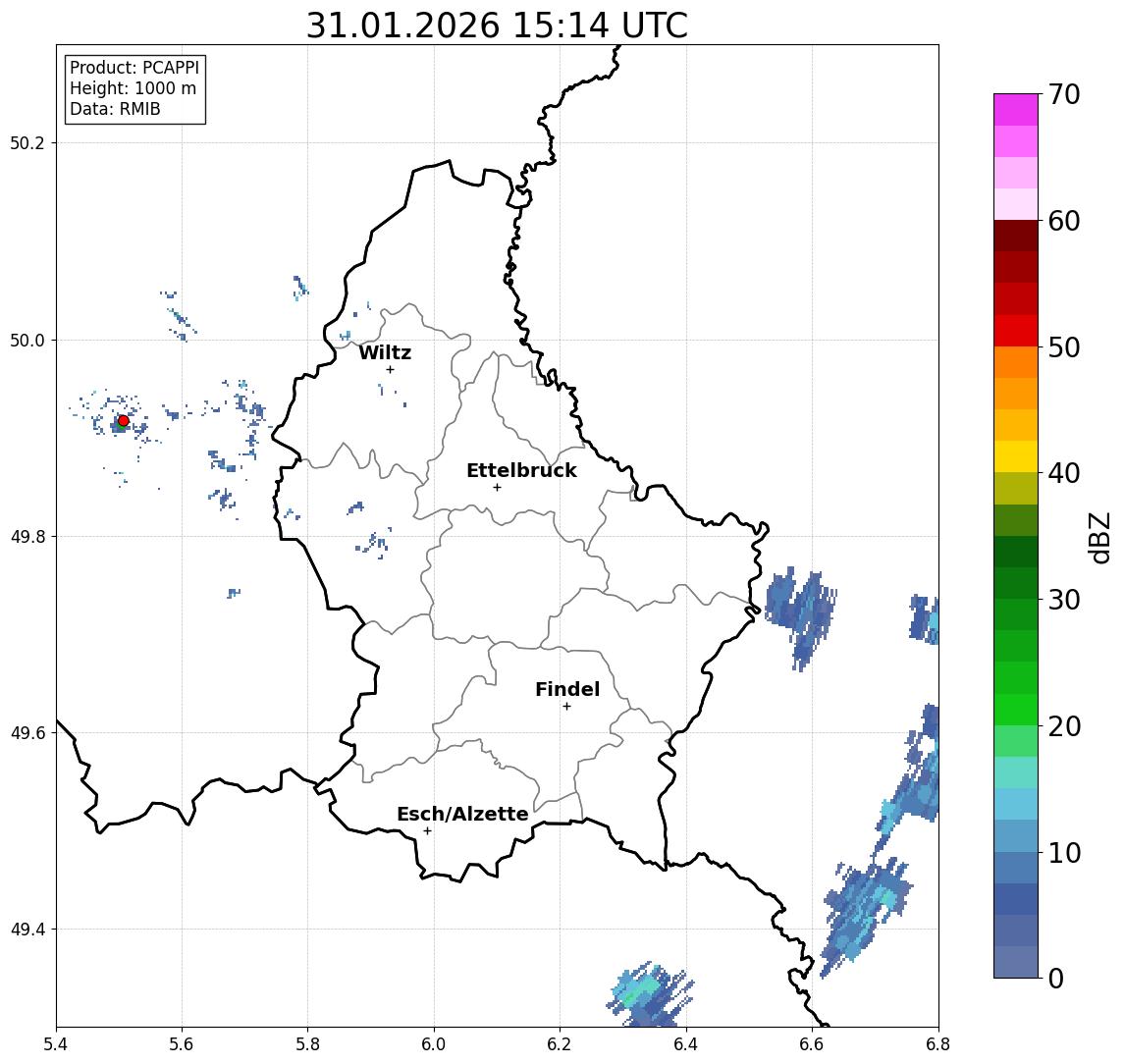This screenshot has width=1124, height=1064.
Task: Click the longitude axis label 5.4
Action: (56, 1044)
